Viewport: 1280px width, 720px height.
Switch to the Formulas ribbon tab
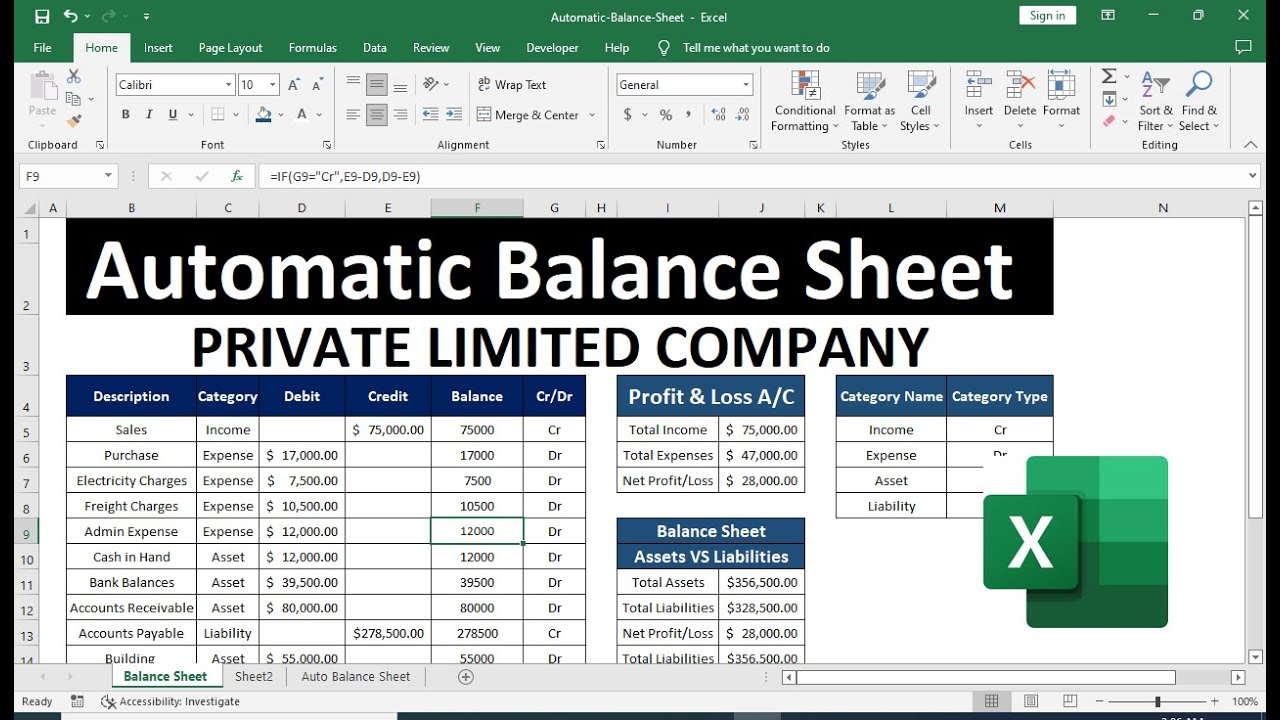click(x=312, y=47)
